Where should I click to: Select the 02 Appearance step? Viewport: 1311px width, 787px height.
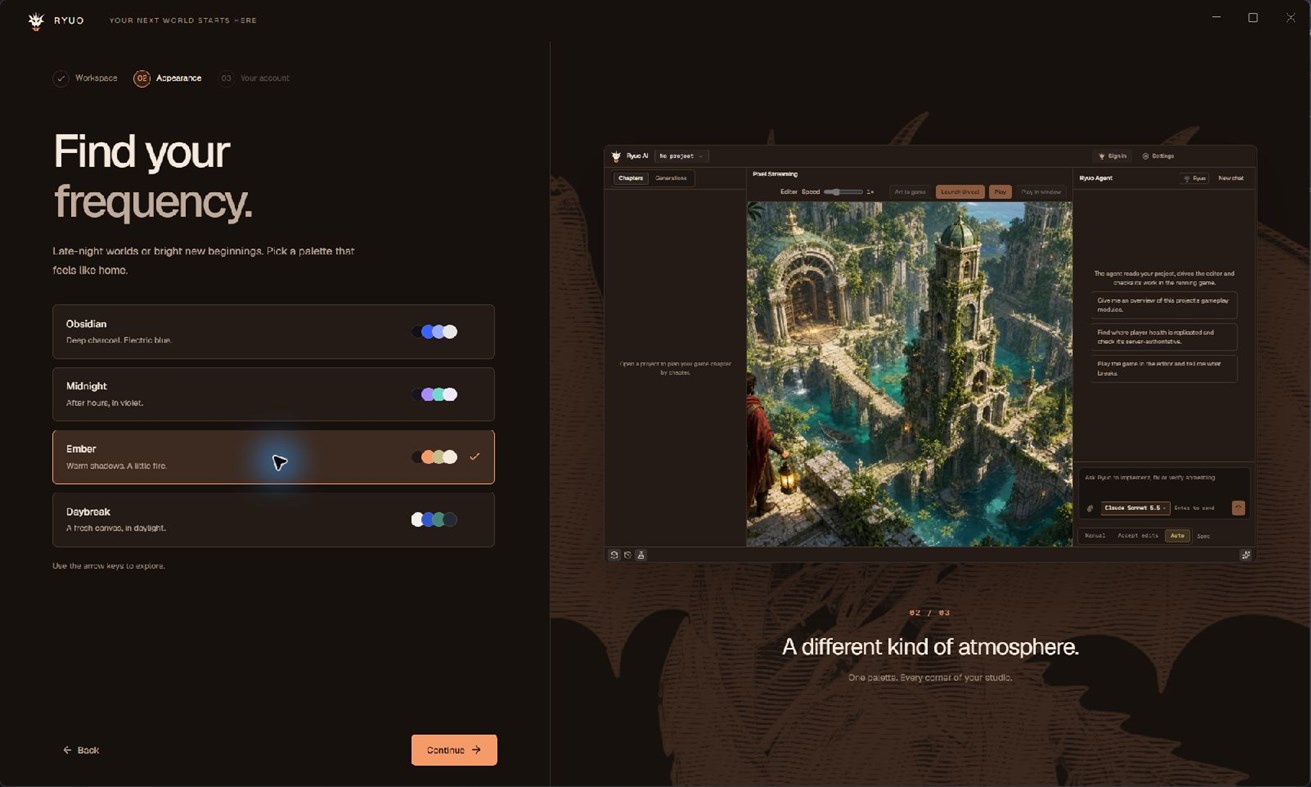tap(168, 78)
